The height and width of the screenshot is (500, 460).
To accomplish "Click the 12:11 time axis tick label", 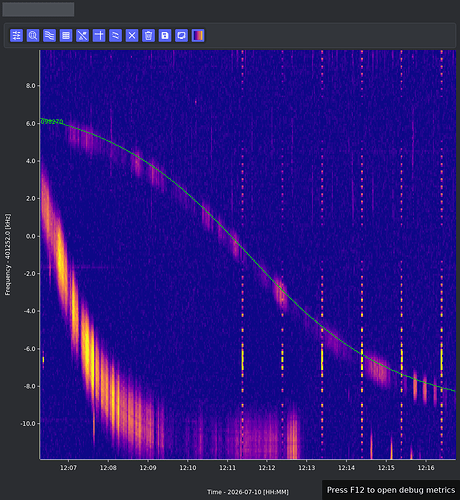I will point(227,468).
